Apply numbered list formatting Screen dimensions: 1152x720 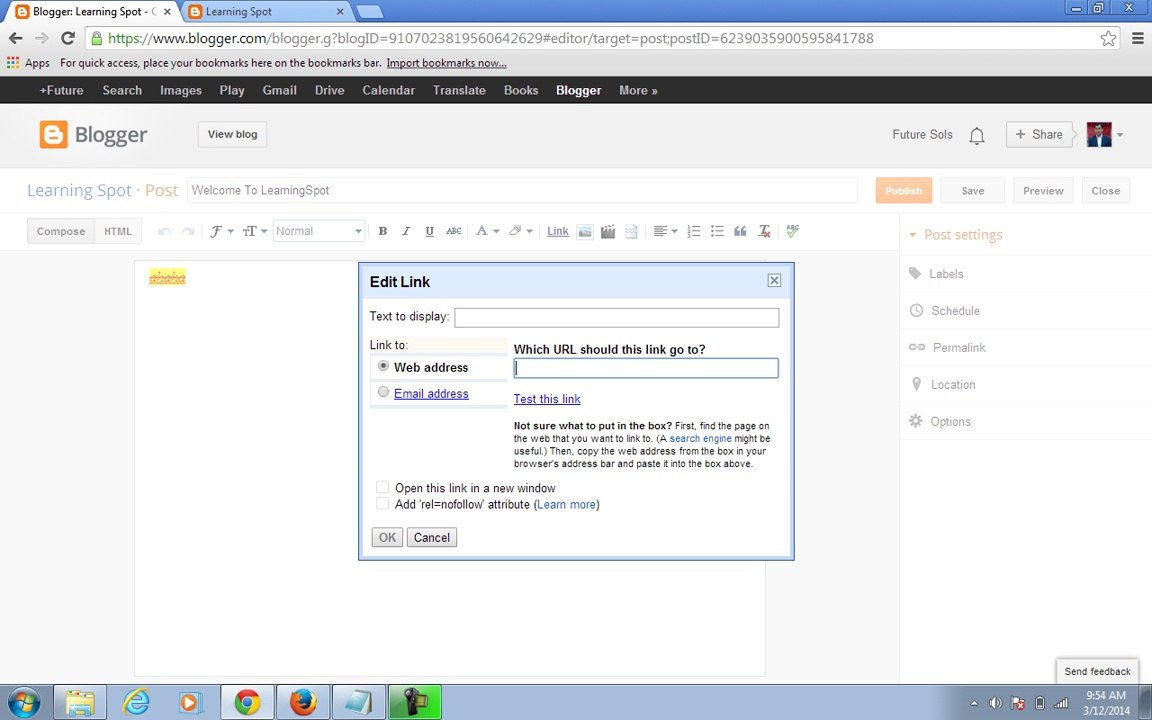694,231
